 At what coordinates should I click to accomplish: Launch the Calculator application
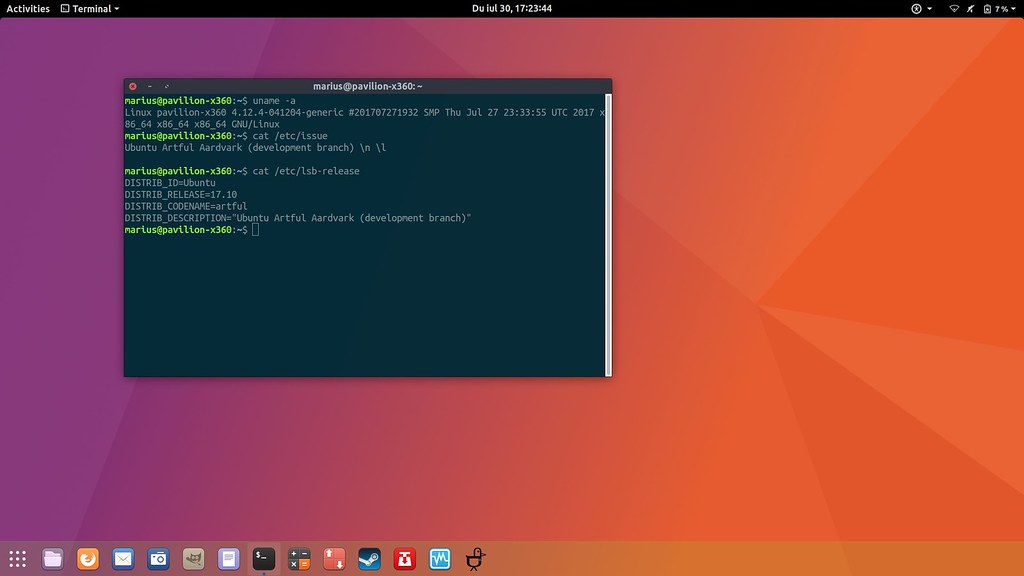[x=299, y=559]
